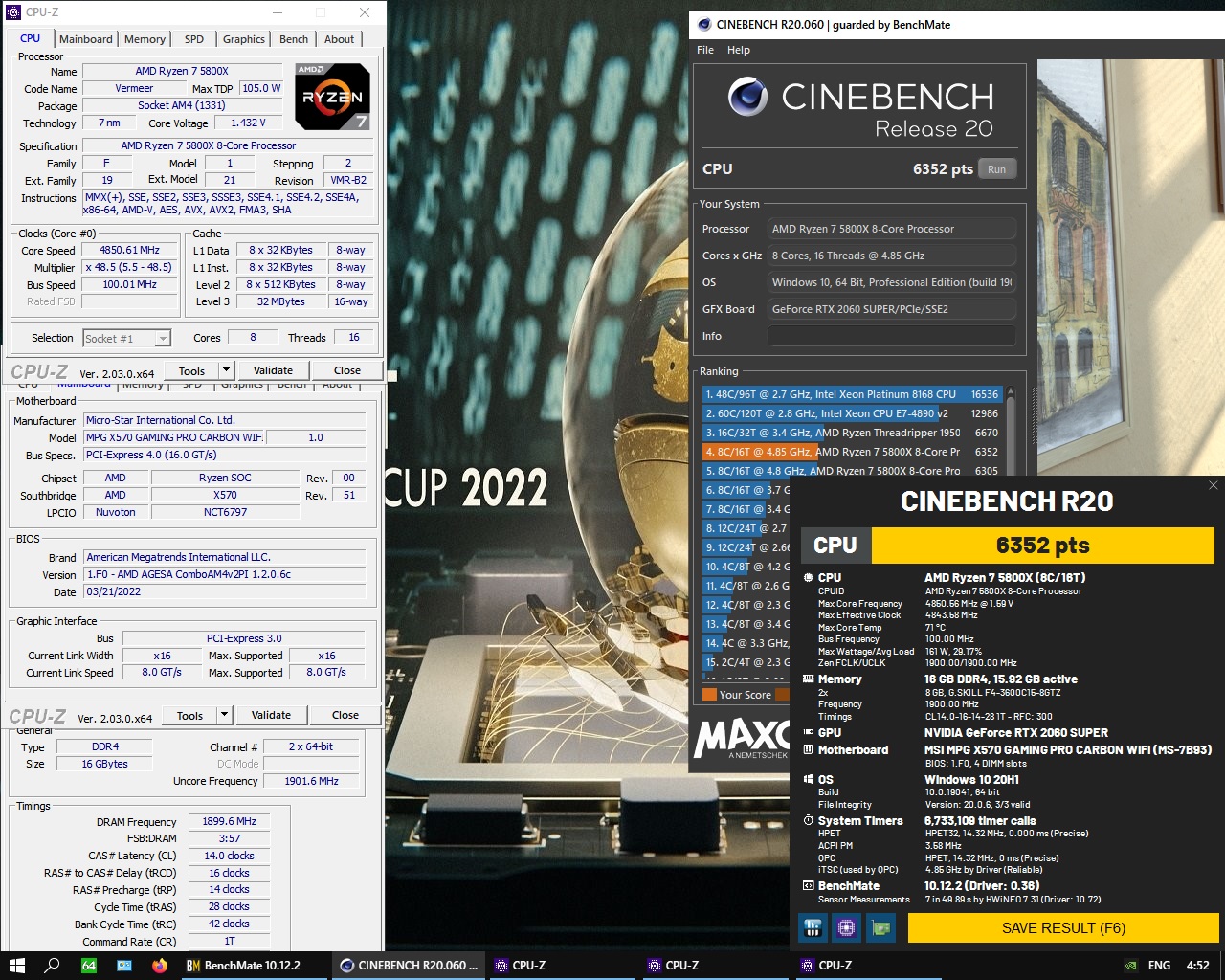This screenshot has height=980, width=1225.
Task: Select ranking entry Ryzen Threadripper 1950
Action: (852, 433)
